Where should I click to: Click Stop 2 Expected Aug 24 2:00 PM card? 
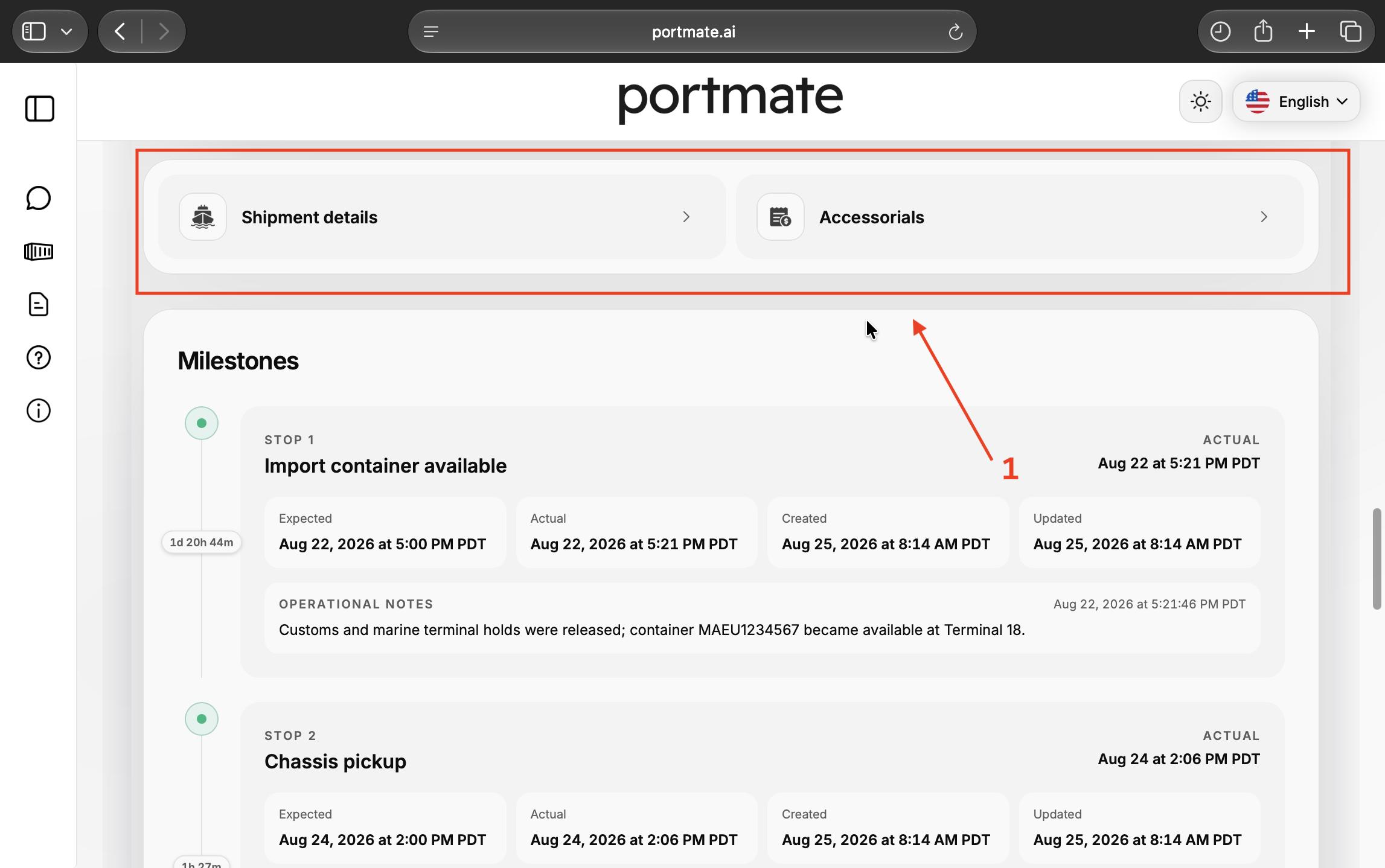pyautogui.click(x=385, y=828)
